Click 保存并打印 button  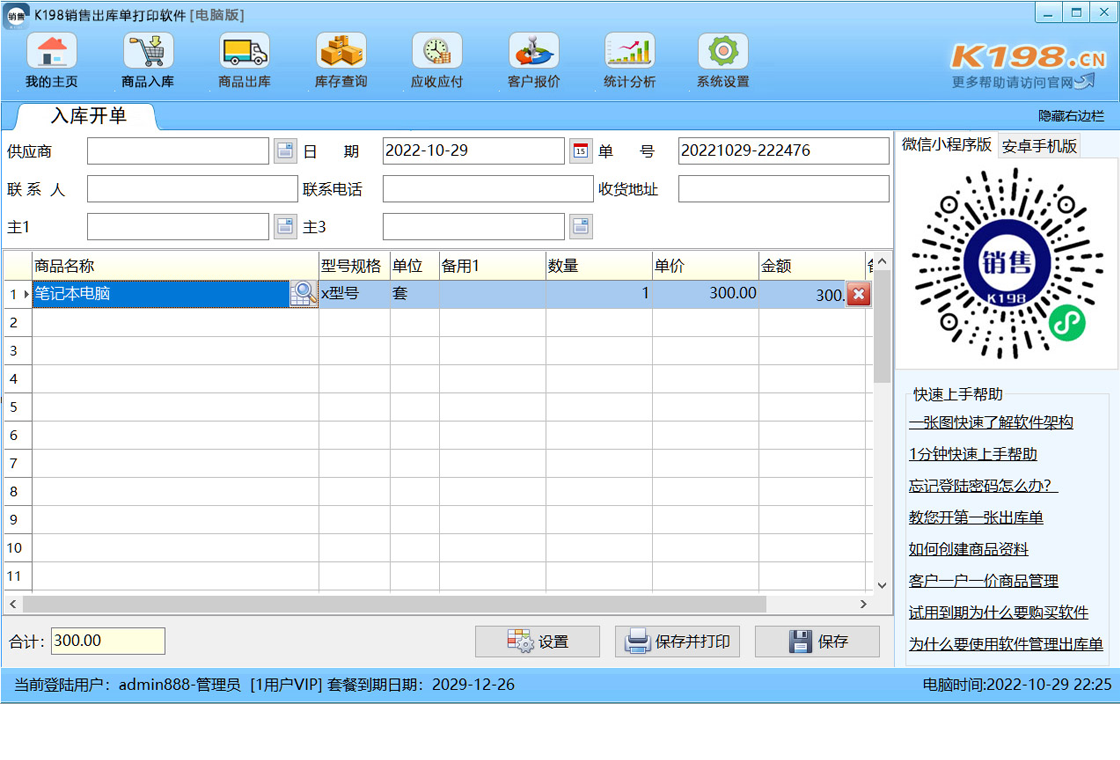[x=677, y=641]
